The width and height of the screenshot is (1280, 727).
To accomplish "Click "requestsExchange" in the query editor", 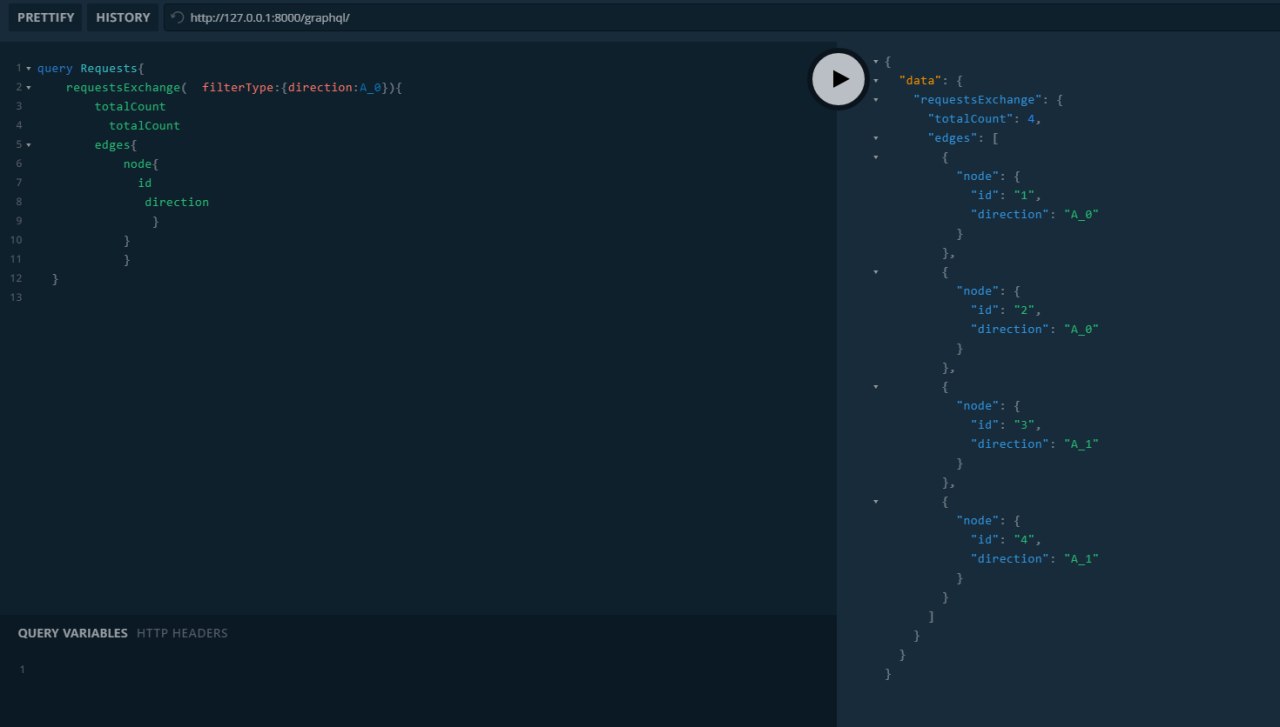I will [123, 87].
